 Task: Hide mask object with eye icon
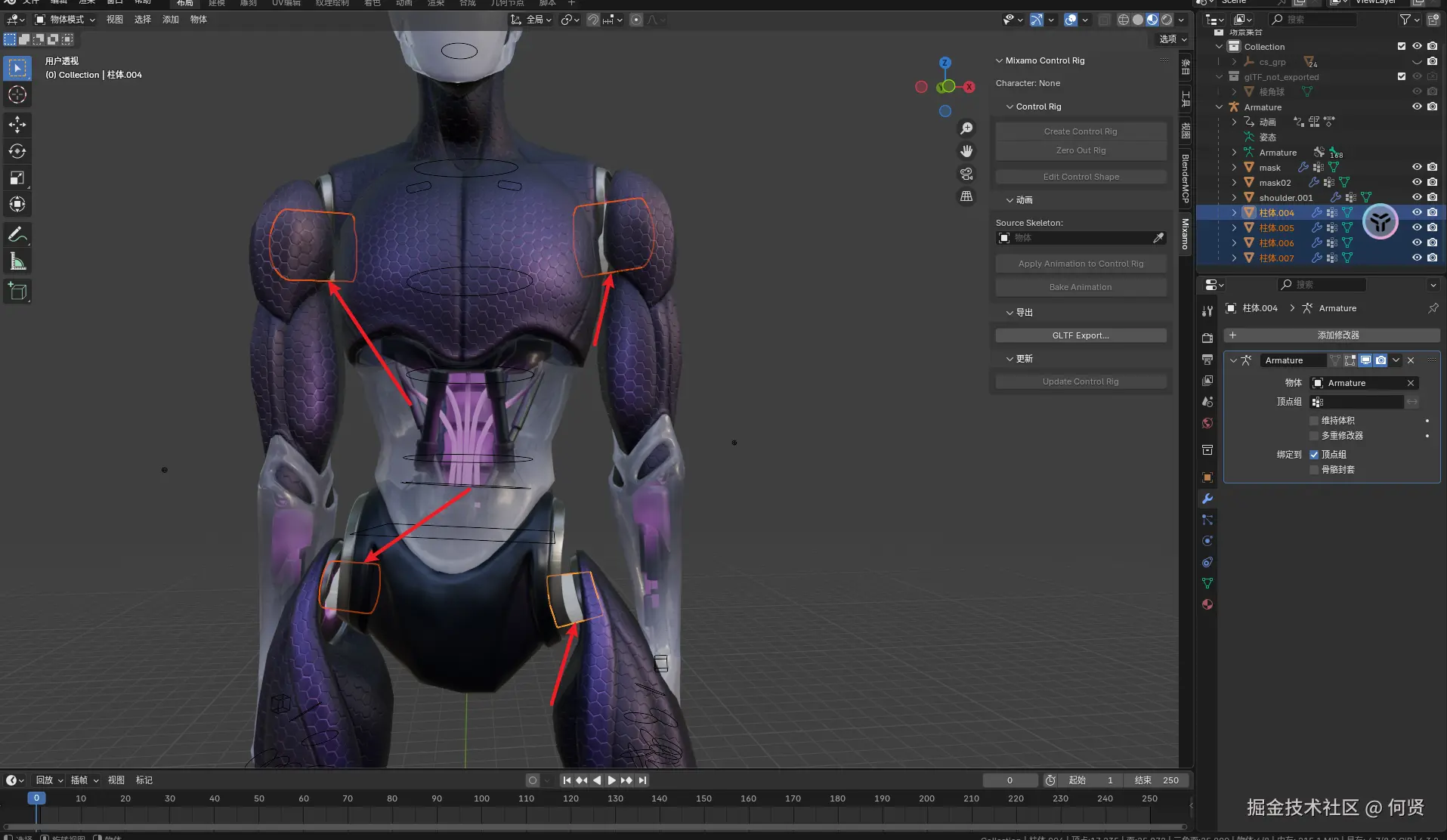pos(1417,168)
